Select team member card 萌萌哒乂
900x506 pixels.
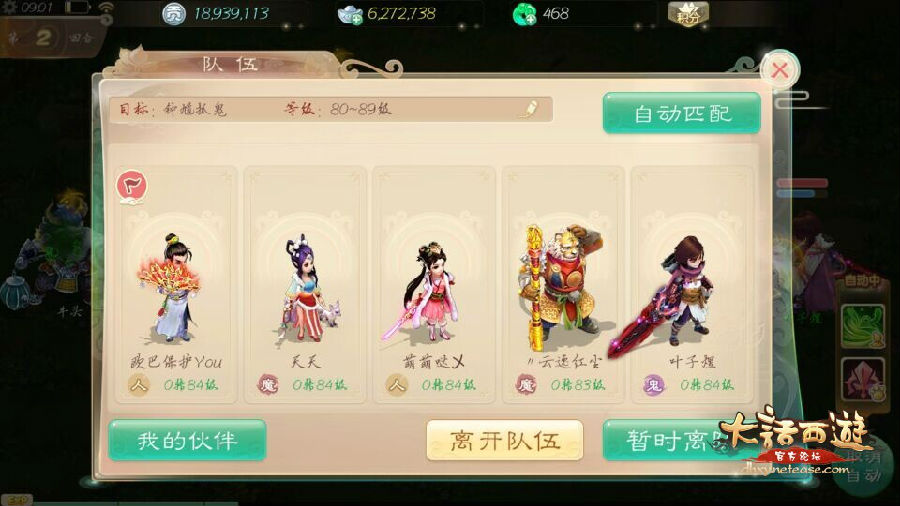coord(434,285)
